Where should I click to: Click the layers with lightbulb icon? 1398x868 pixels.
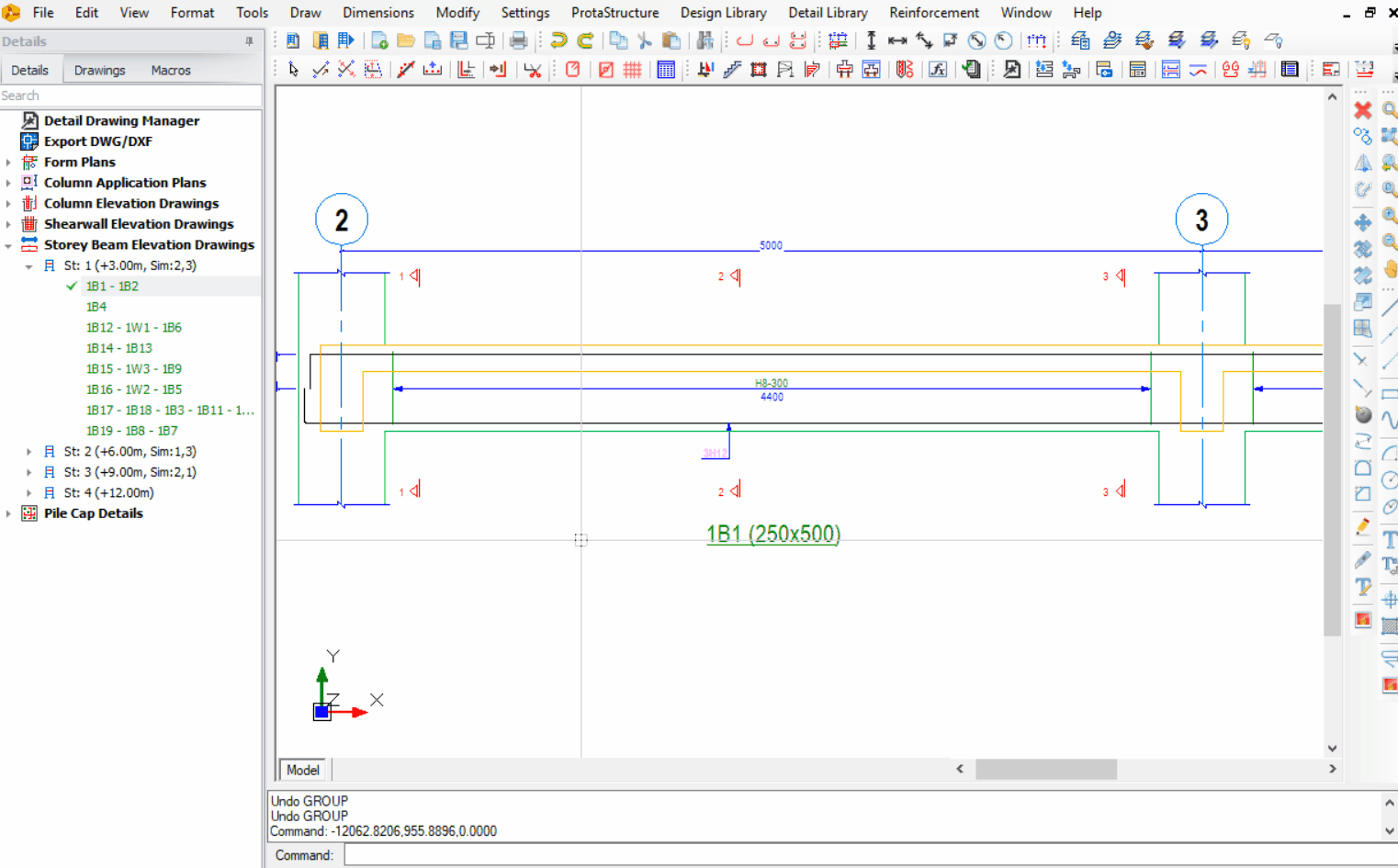pyautogui.click(x=1241, y=40)
